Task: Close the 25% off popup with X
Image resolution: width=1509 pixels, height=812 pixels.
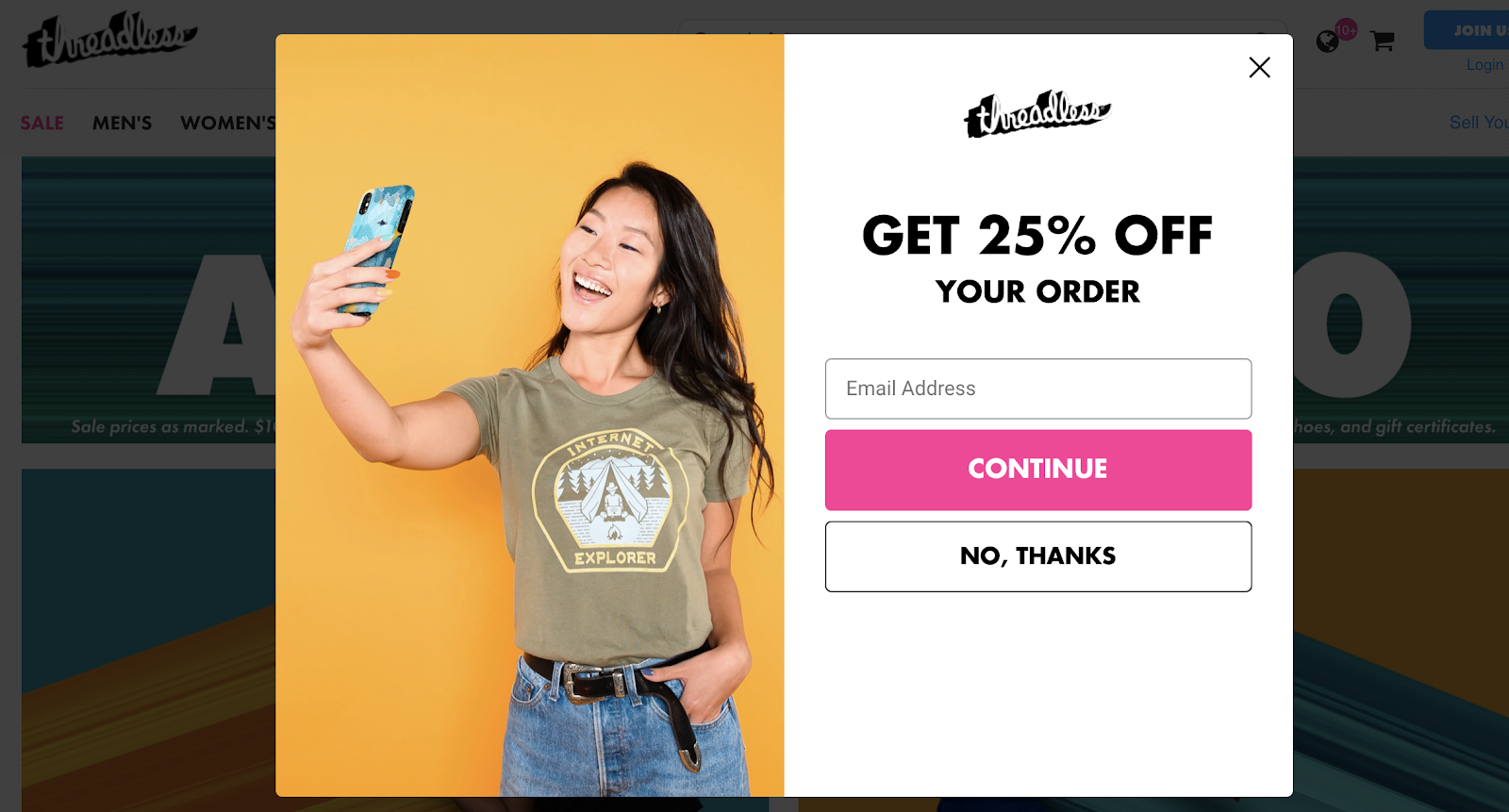Action: (x=1259, y=67)
